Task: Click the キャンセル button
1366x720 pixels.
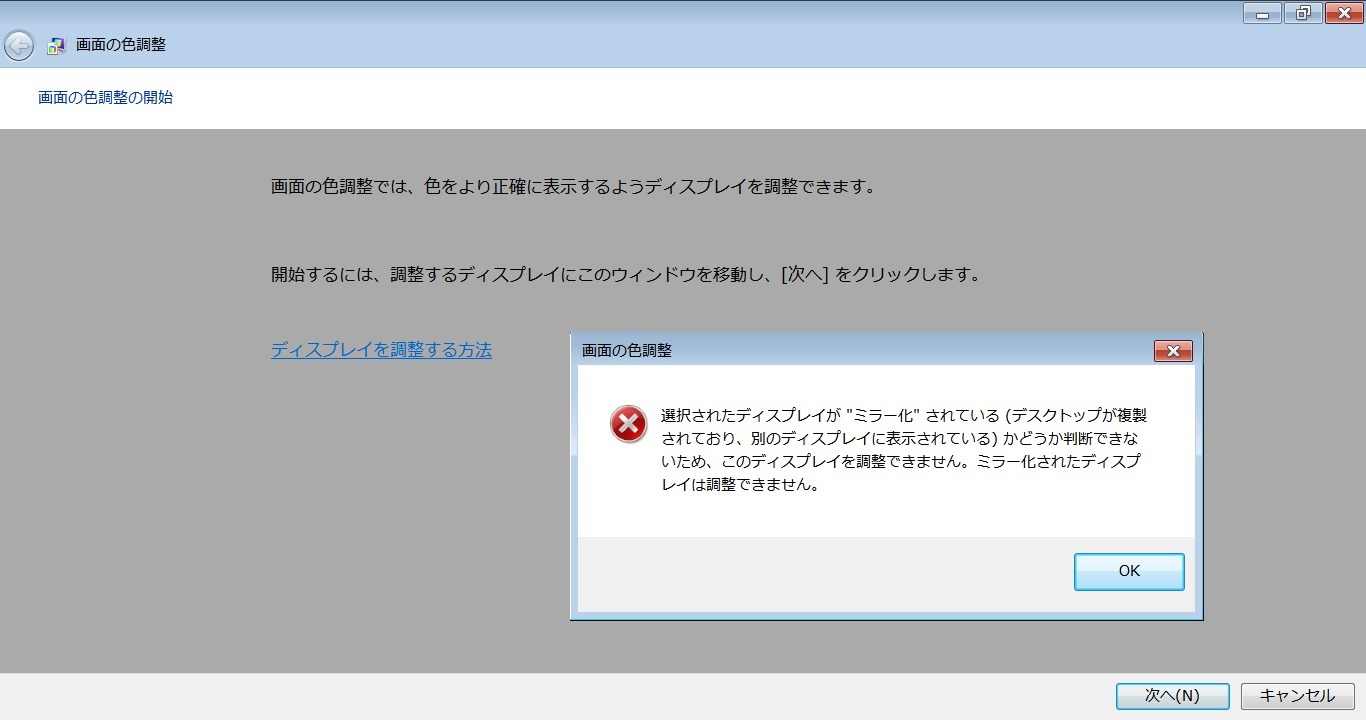Action: 1297,696
